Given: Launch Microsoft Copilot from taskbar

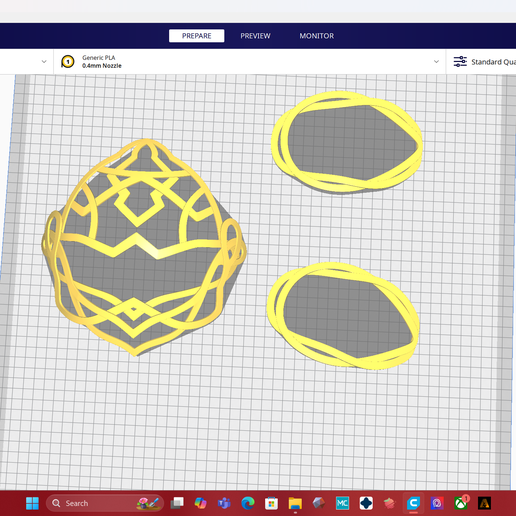Looking at the screenshot, I should [200, 503].
